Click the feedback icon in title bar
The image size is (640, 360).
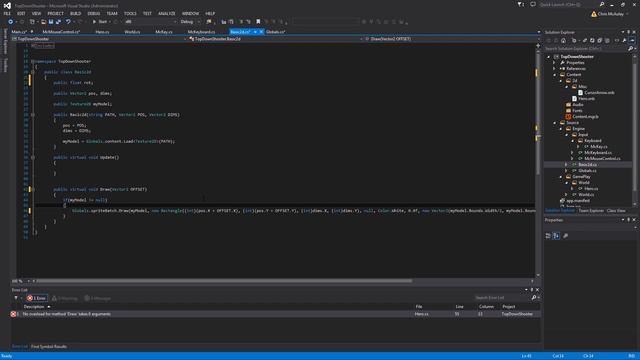pyautogui.click(x=533, y=4)
